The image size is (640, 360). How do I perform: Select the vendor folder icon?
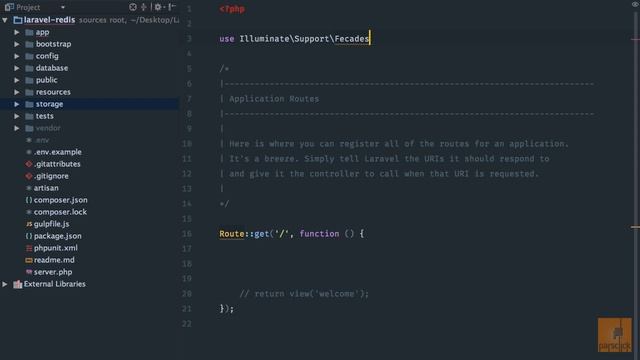click(x=29, y=128)
